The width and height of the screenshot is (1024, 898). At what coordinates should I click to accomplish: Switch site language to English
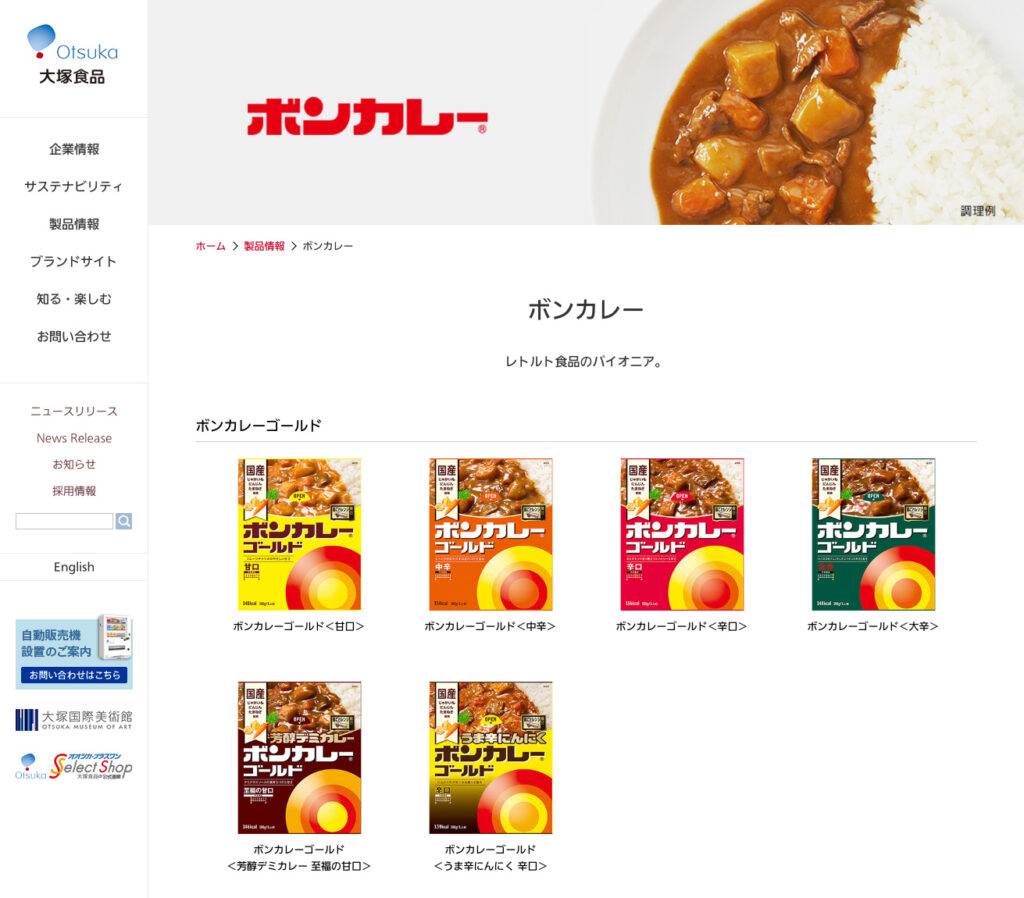click(74, 567)
